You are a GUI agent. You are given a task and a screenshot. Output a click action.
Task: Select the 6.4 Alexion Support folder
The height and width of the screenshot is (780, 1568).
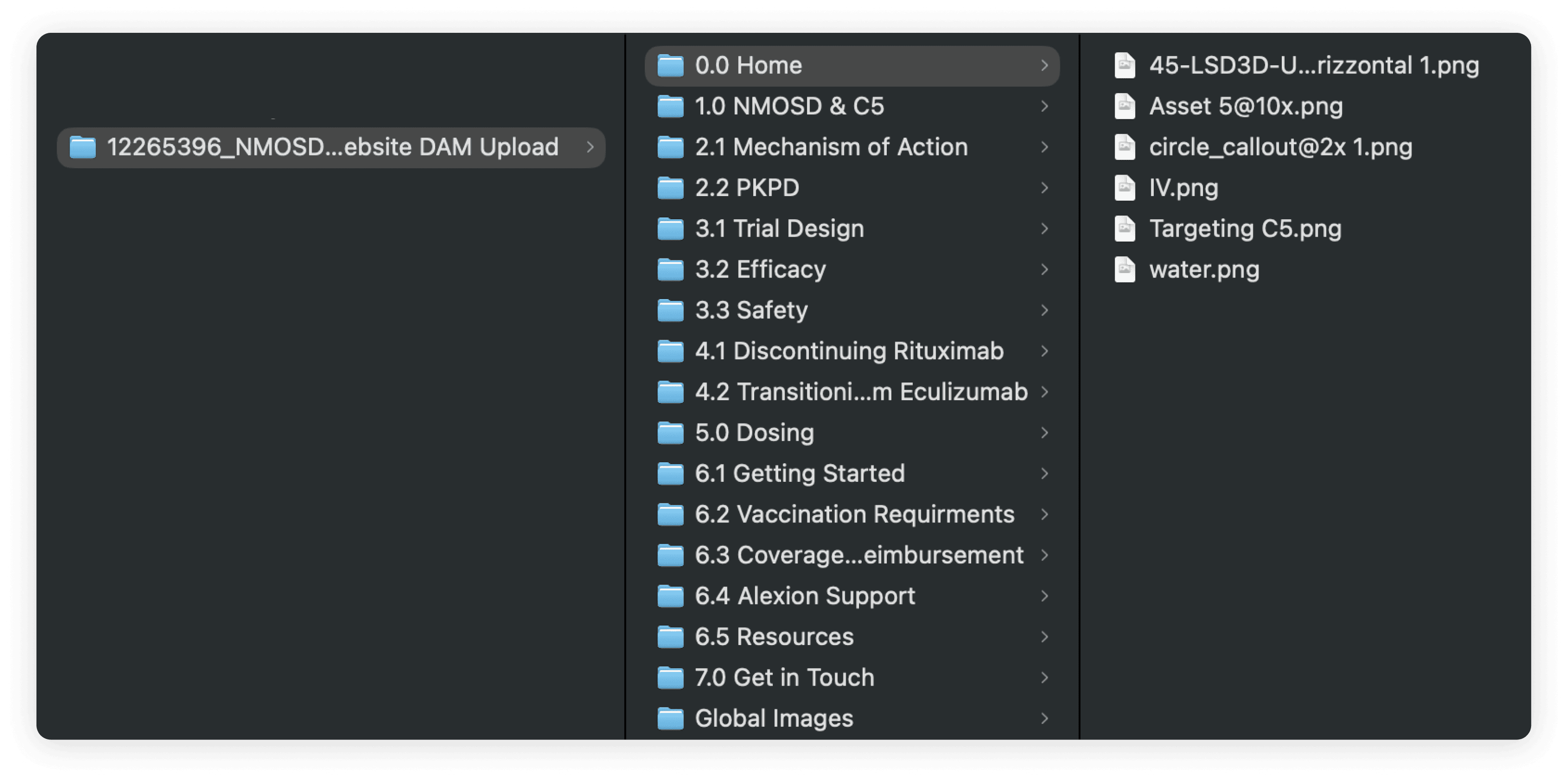point(852,595)
